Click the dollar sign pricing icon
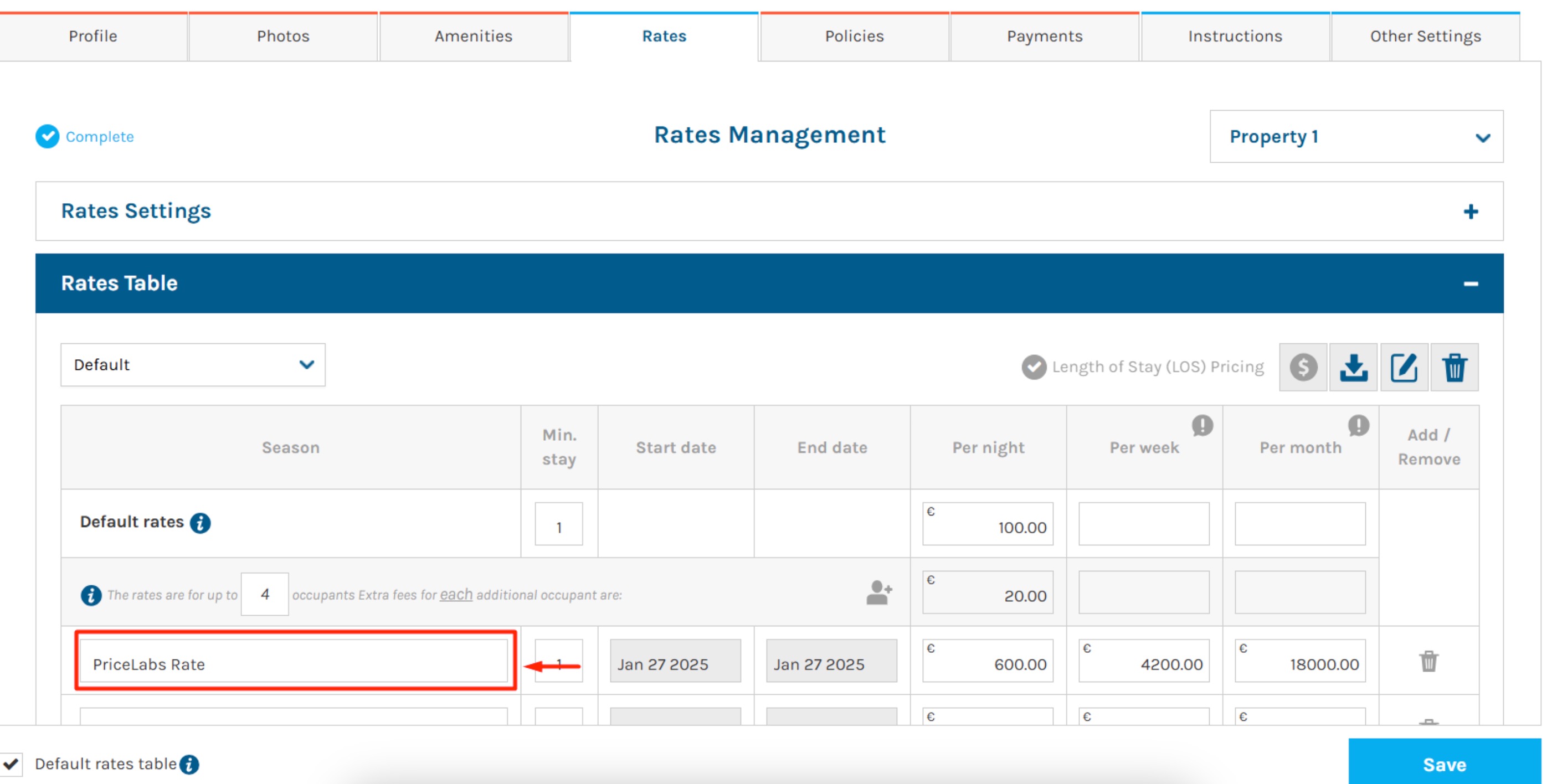Image resolution: width=1552 pixels, height=784 pixels. 1303,367
